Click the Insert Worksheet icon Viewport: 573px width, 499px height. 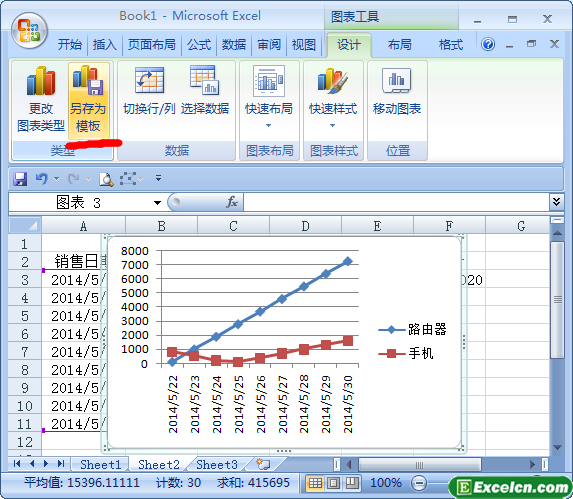pyautogui.click(x=263, y=464)
